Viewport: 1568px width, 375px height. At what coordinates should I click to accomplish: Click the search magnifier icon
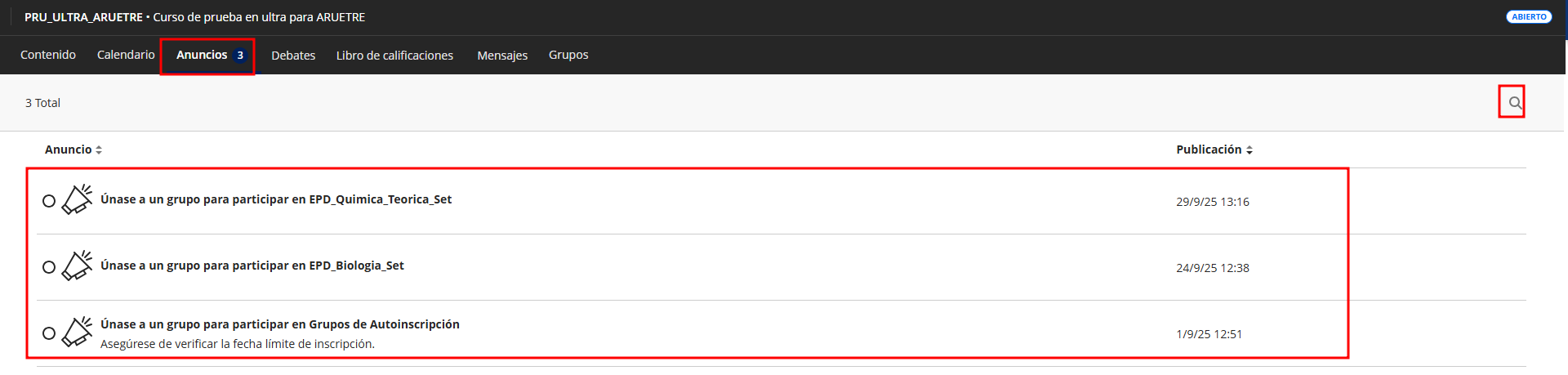click(1515, 103)
